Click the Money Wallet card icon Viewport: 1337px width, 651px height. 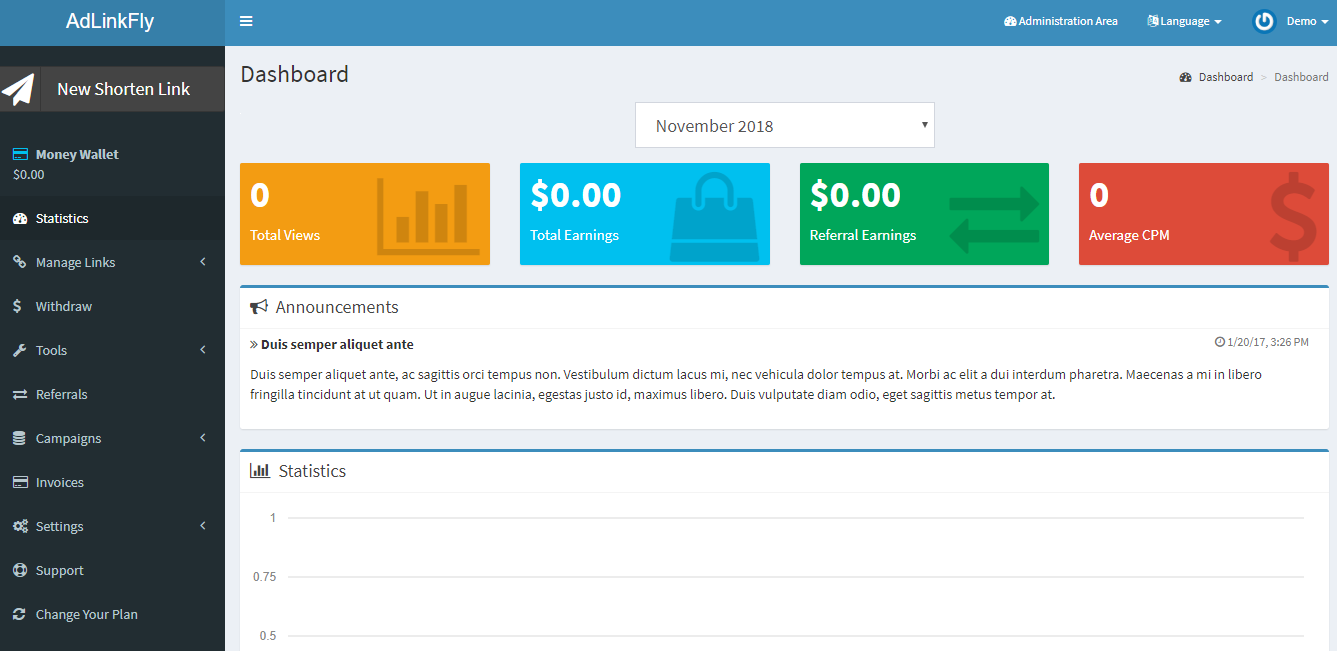(x=19, y=154)
